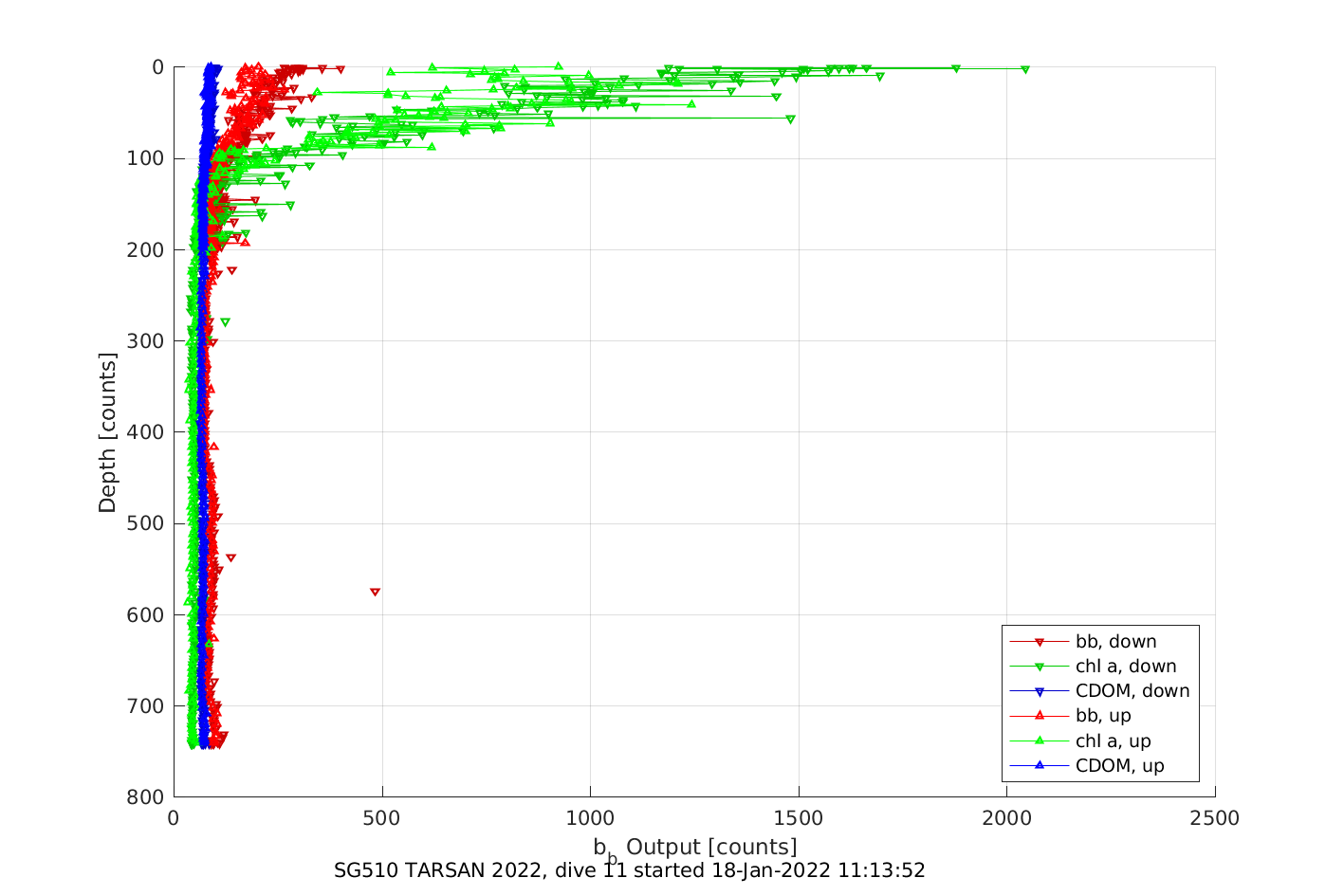Click the blue down-triangle marker in legend
This screenshot has width=1344, height=896.
(1039, 691)
